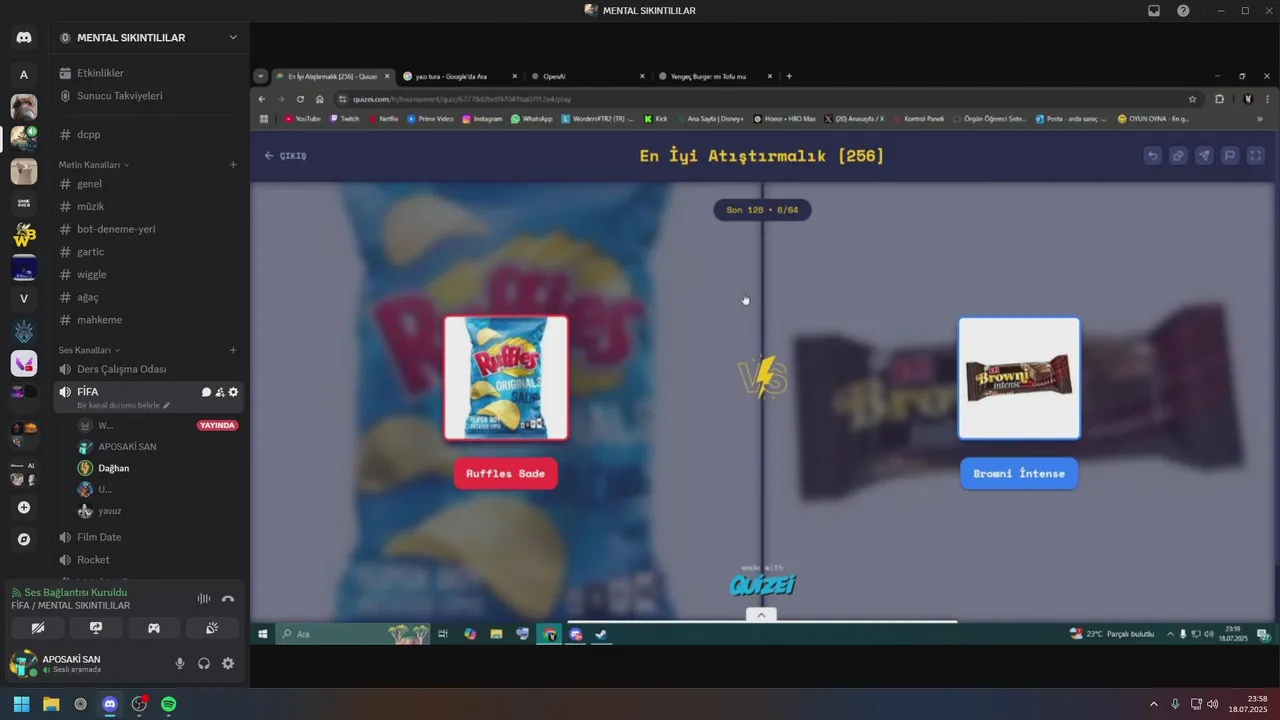This screenshot has width=1280, height=720.
Task: Open the dcpp channel
Action: (x=148, y=134)
